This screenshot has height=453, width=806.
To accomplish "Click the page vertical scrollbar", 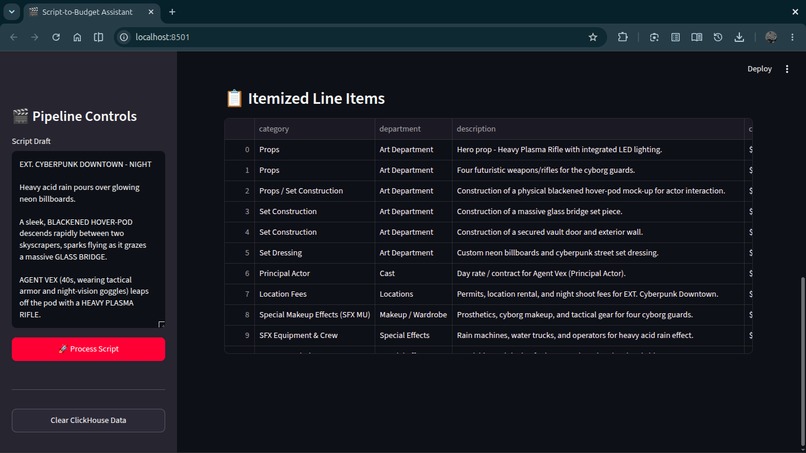I will point(802,362).
